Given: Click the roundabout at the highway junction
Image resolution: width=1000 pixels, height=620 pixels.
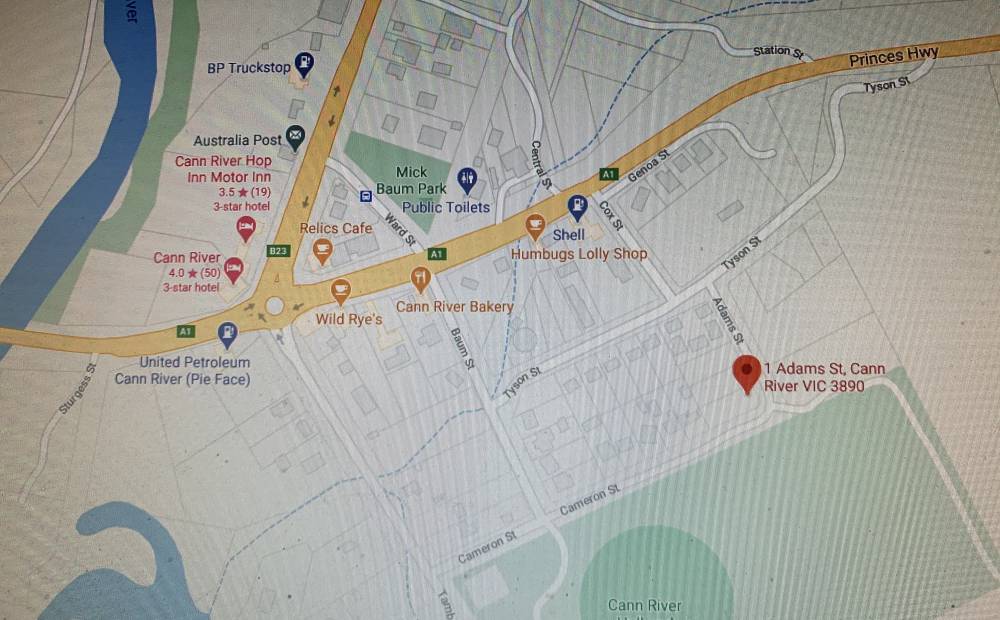Looking at the screenshot, I should (275, 306).
